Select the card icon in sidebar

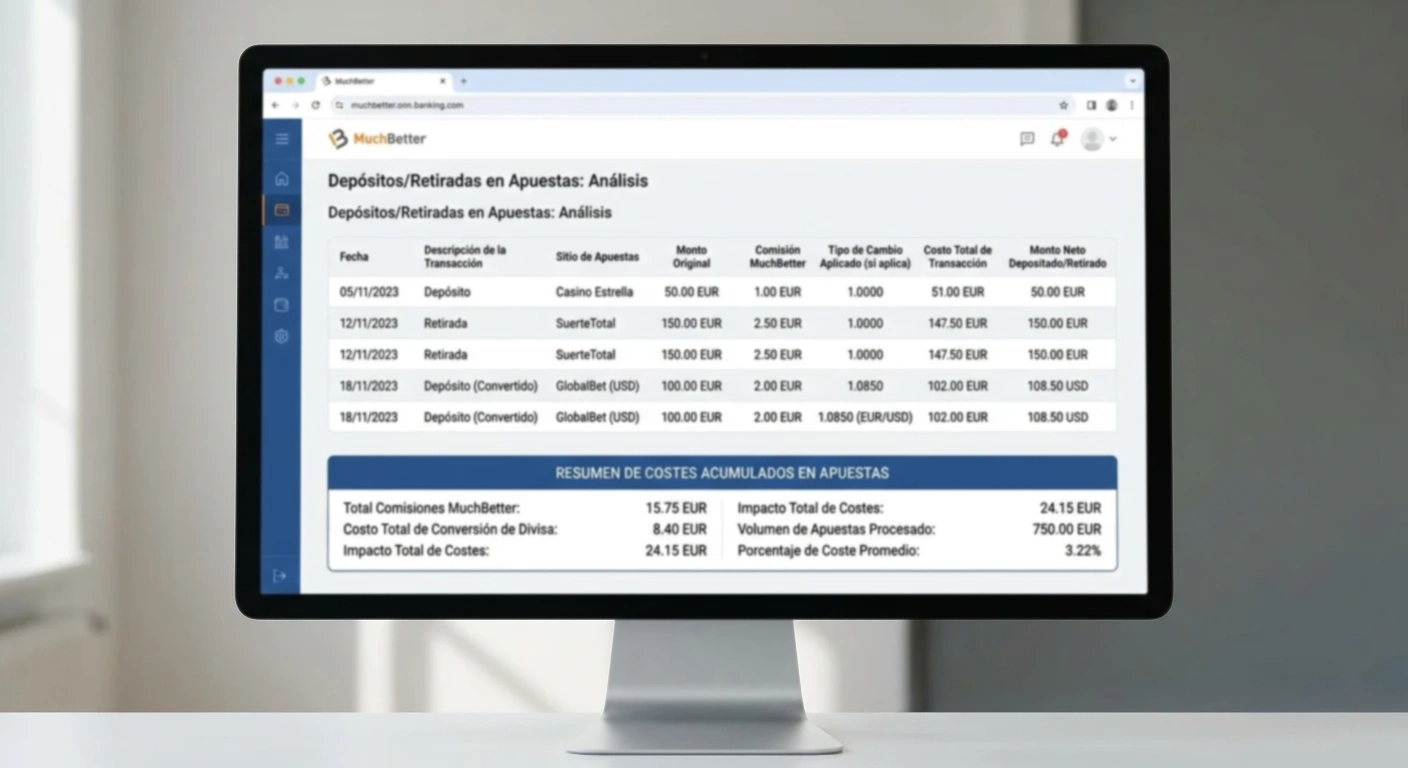coord(282,210)
